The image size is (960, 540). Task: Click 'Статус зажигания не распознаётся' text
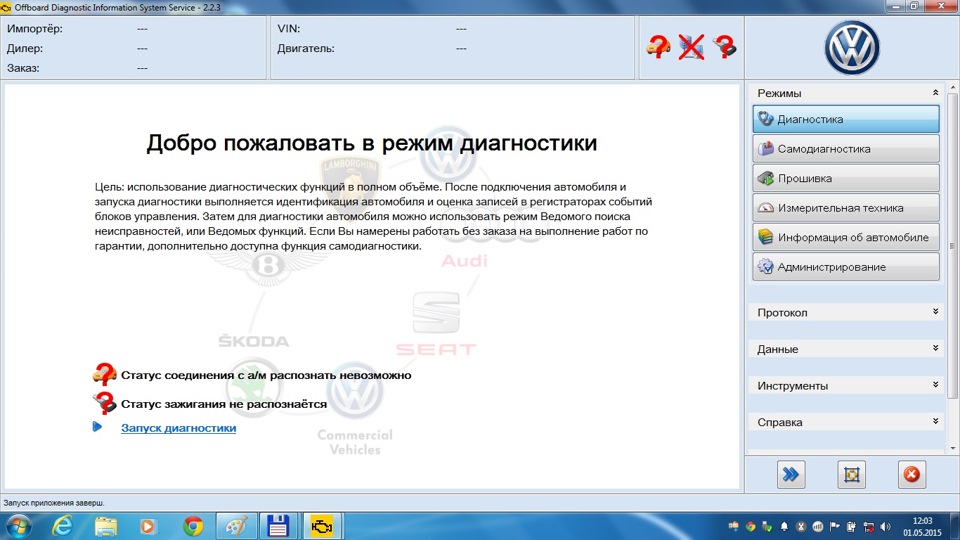click(223, 404)
